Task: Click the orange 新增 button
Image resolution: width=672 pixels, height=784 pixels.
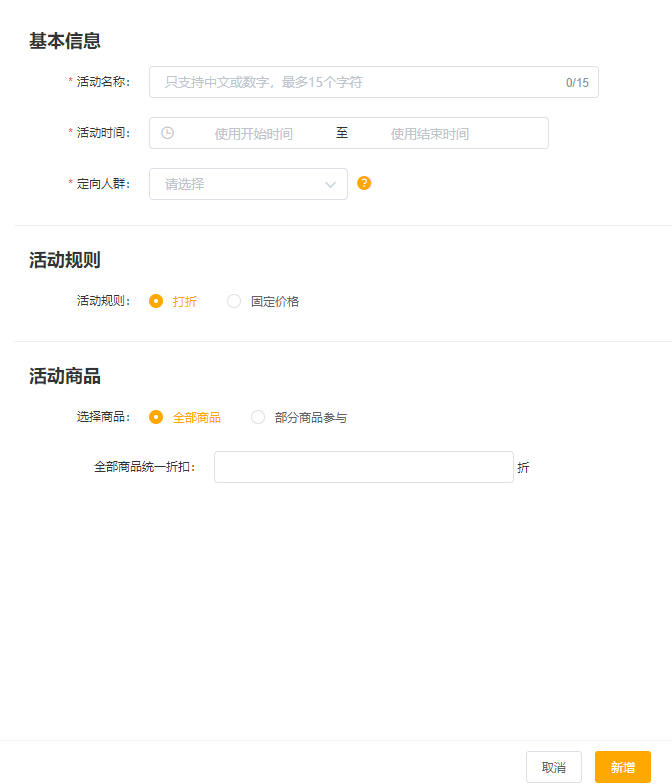Action: pyautogui.click(x=622, y=767)
